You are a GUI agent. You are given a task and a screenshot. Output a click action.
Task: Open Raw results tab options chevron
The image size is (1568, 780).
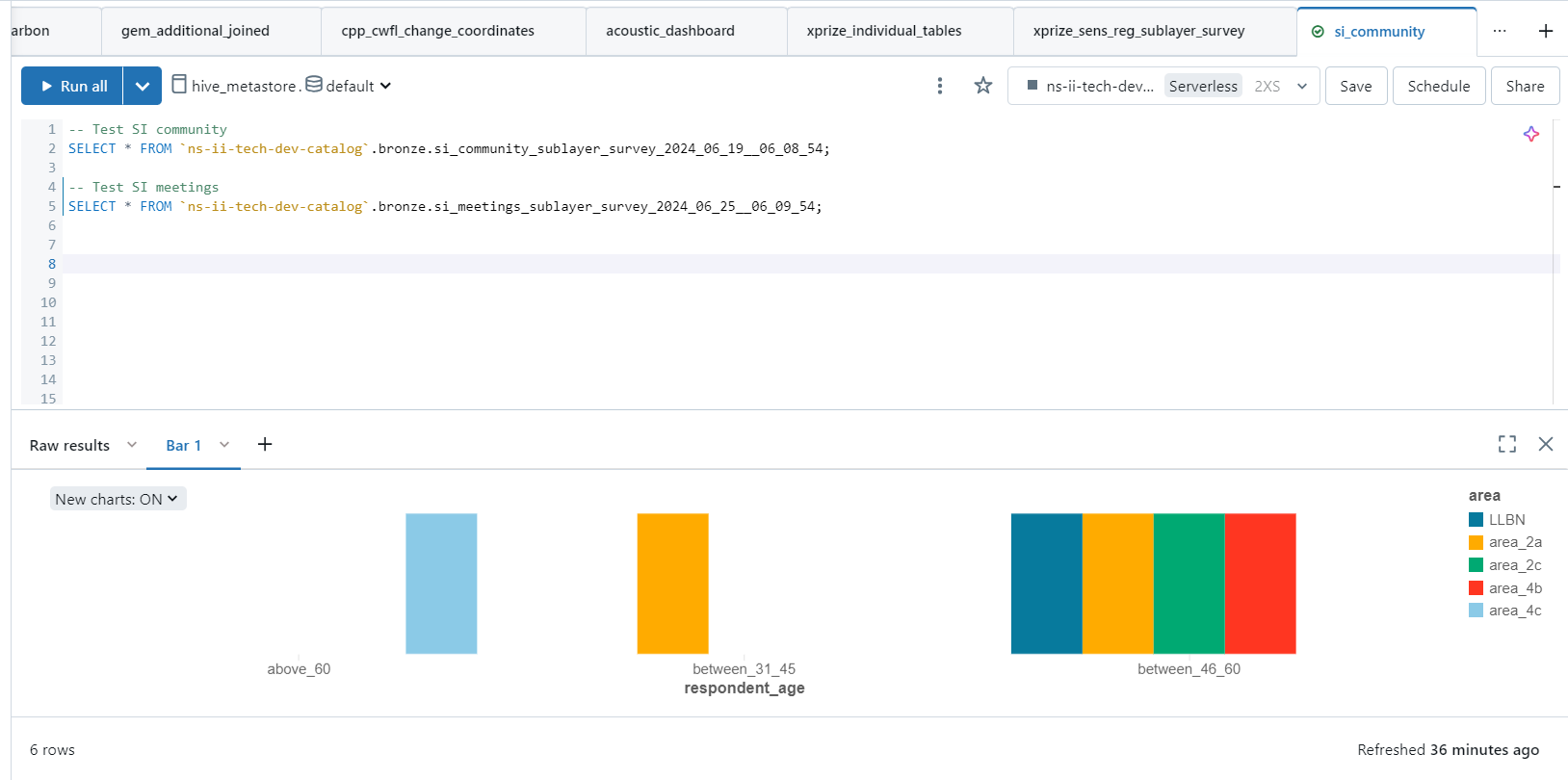coord(132,445)
